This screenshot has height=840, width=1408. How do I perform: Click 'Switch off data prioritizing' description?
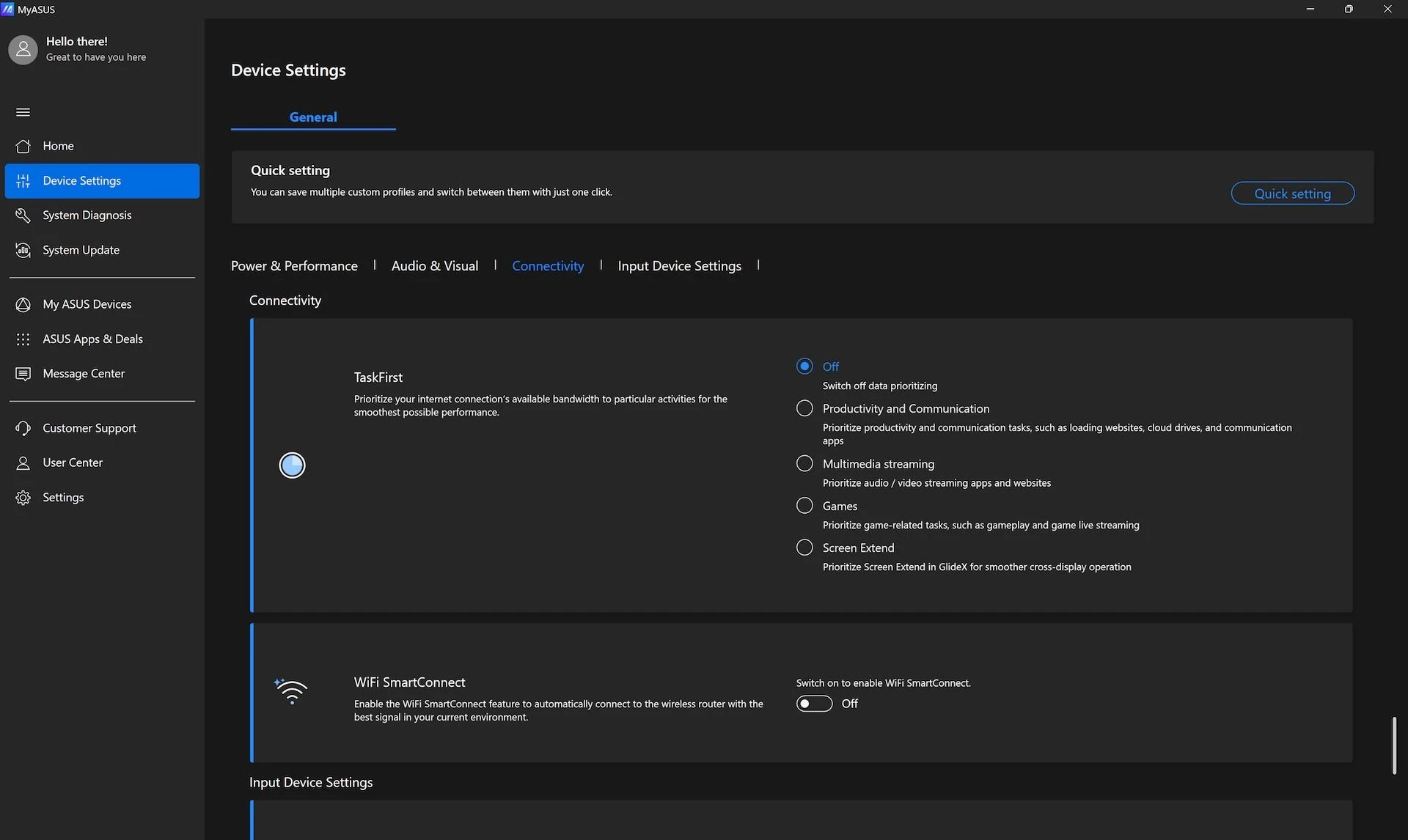[880, 386]
